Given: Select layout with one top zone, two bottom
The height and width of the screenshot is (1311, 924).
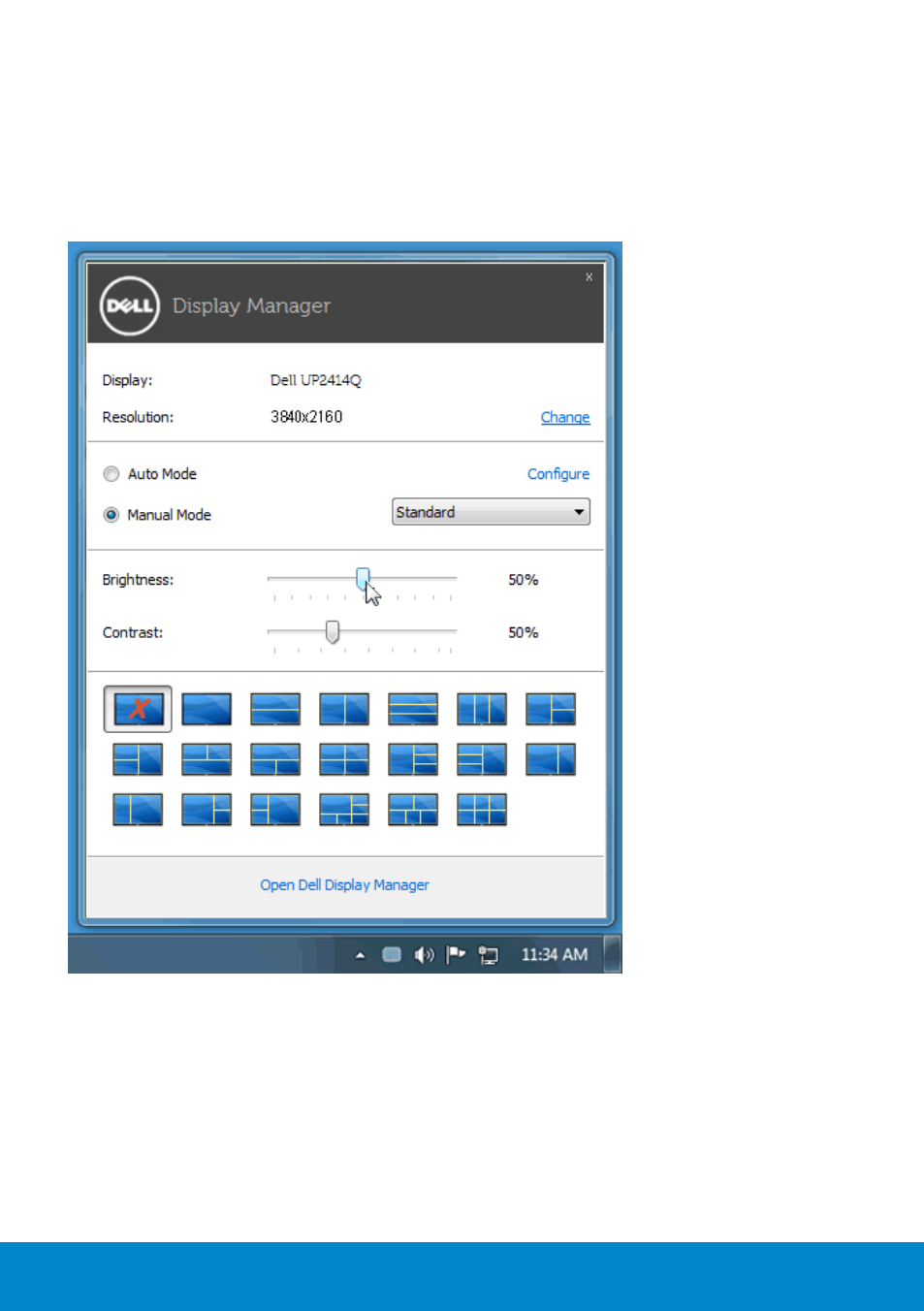Looking at the screenshot, I should (275, 759).
